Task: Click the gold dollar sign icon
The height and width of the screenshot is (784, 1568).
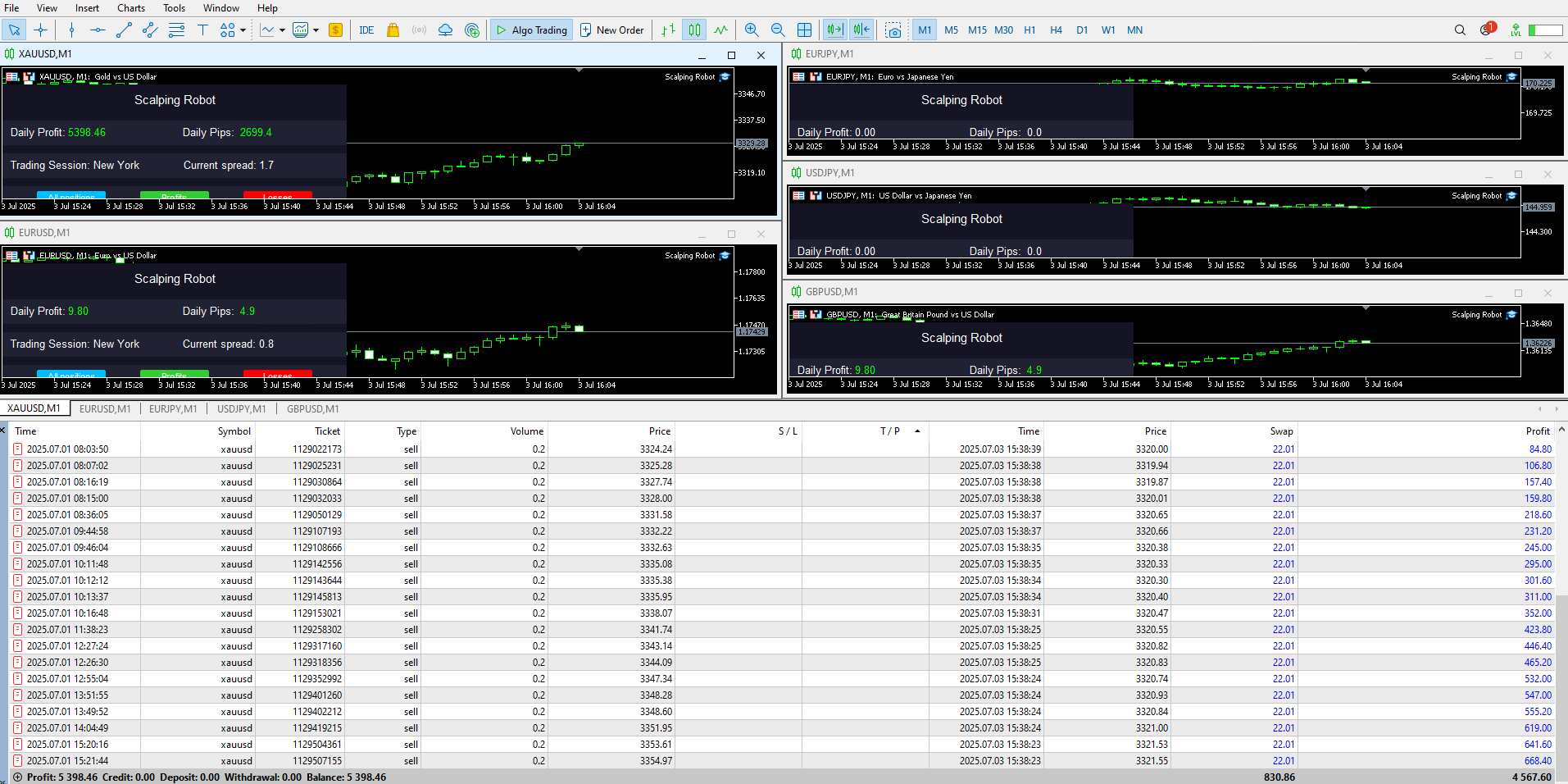Action: tap(335, 30)
